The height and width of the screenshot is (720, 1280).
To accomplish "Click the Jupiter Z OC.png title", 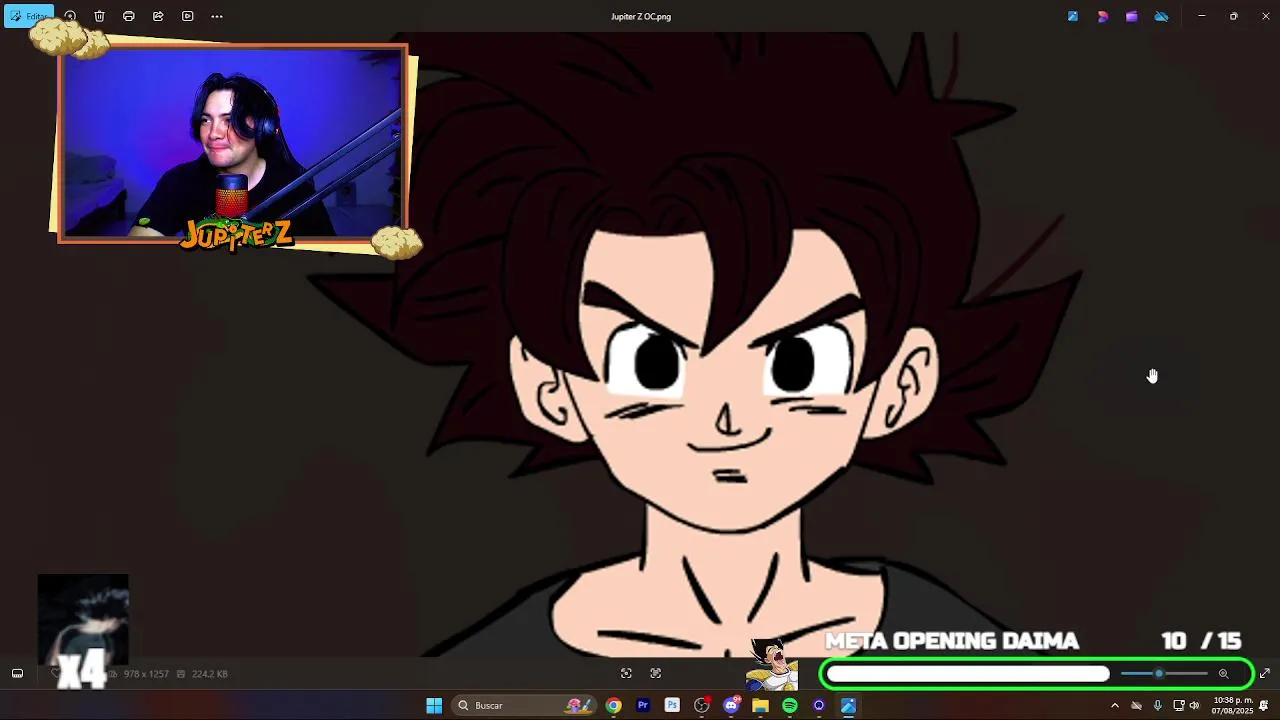I will [641, 16].
